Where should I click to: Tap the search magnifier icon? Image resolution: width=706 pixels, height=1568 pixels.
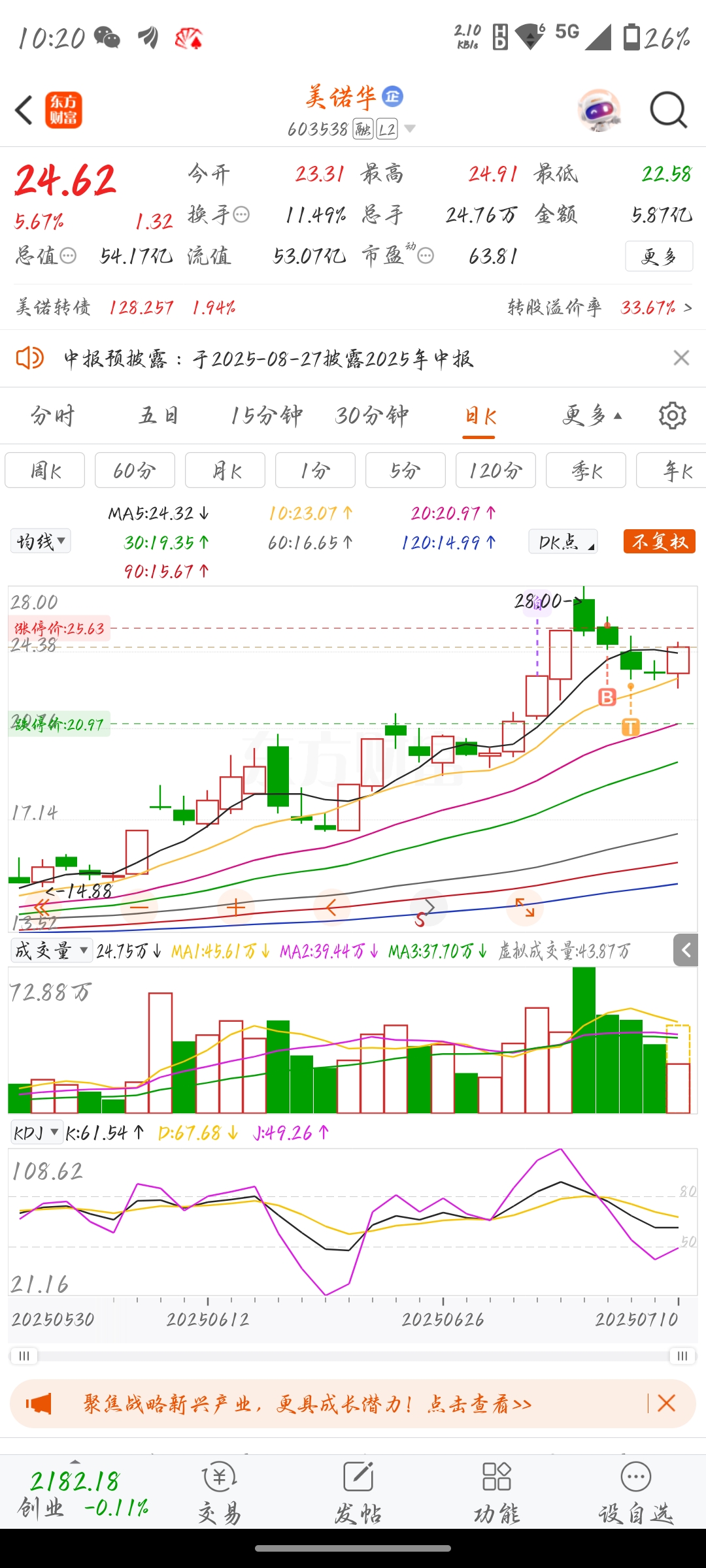coord(668,110)
